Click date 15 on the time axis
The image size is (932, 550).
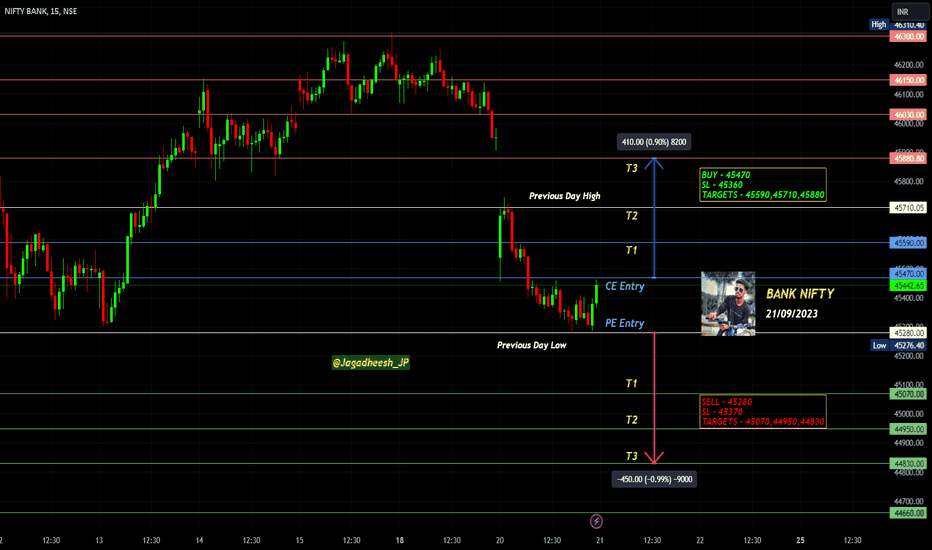point(300,540)
